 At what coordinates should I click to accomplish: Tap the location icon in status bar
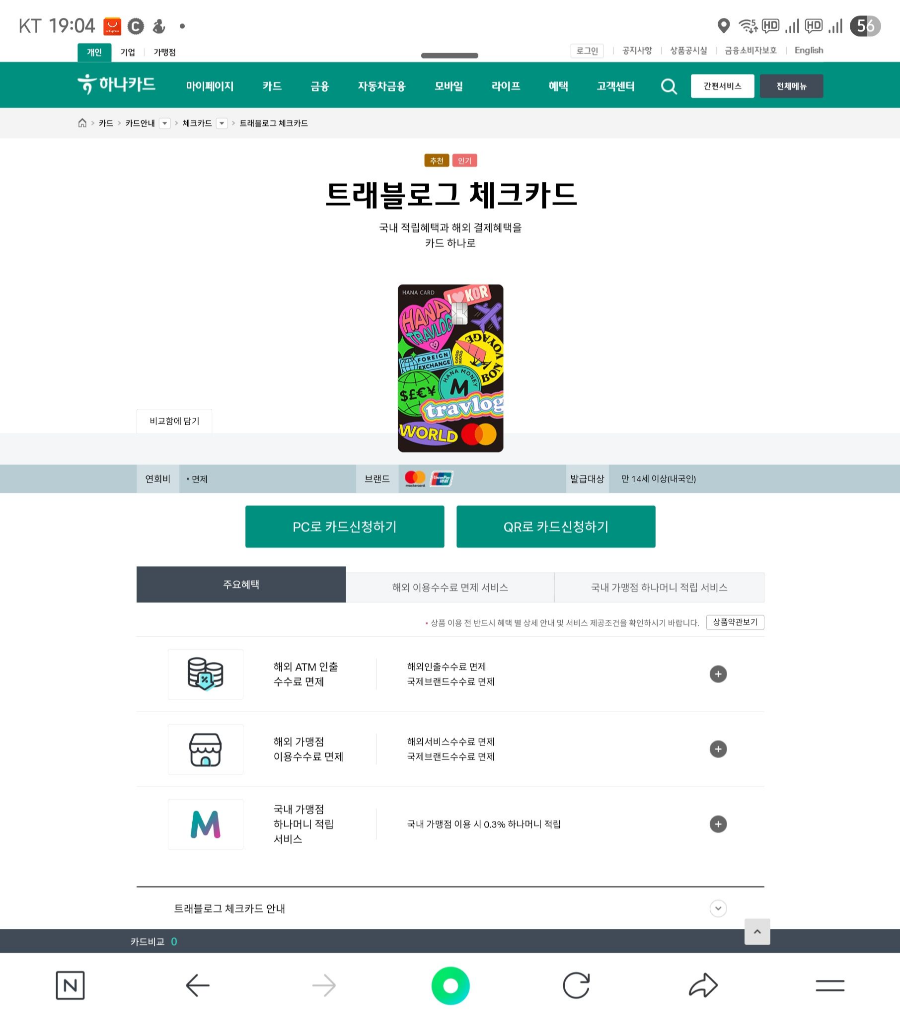click(x=724, y=26)
